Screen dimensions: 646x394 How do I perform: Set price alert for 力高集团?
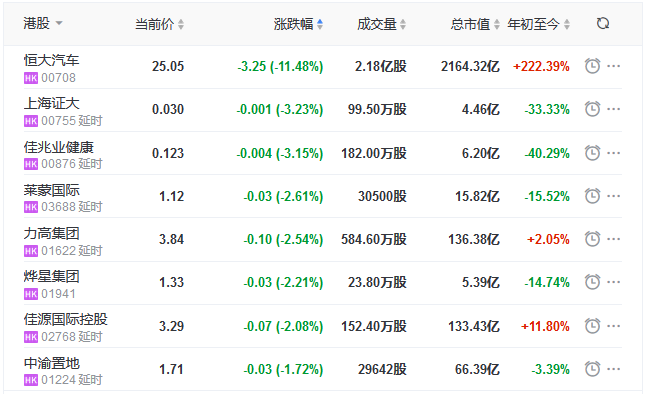point(592,239)
